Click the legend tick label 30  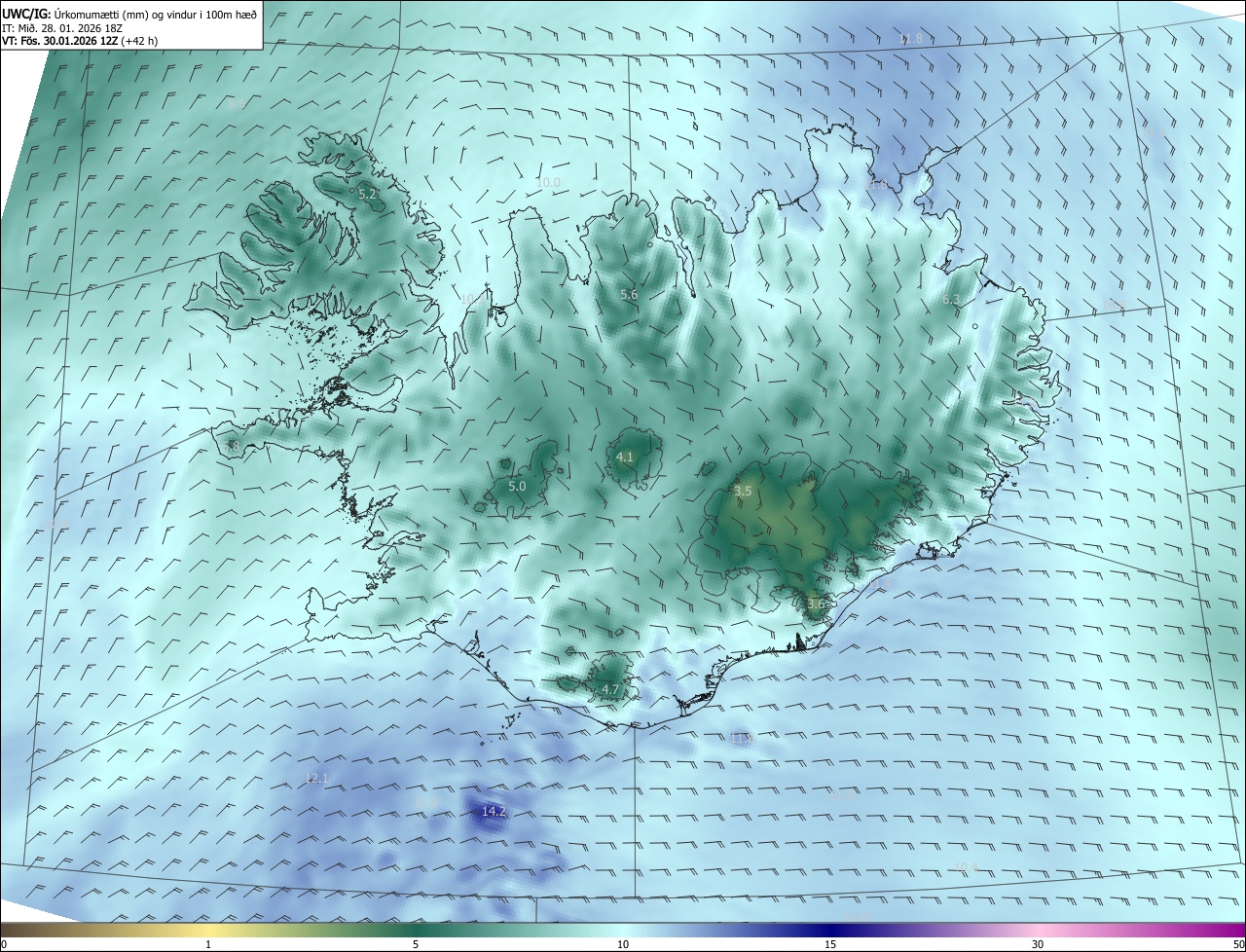[1038, 944]
